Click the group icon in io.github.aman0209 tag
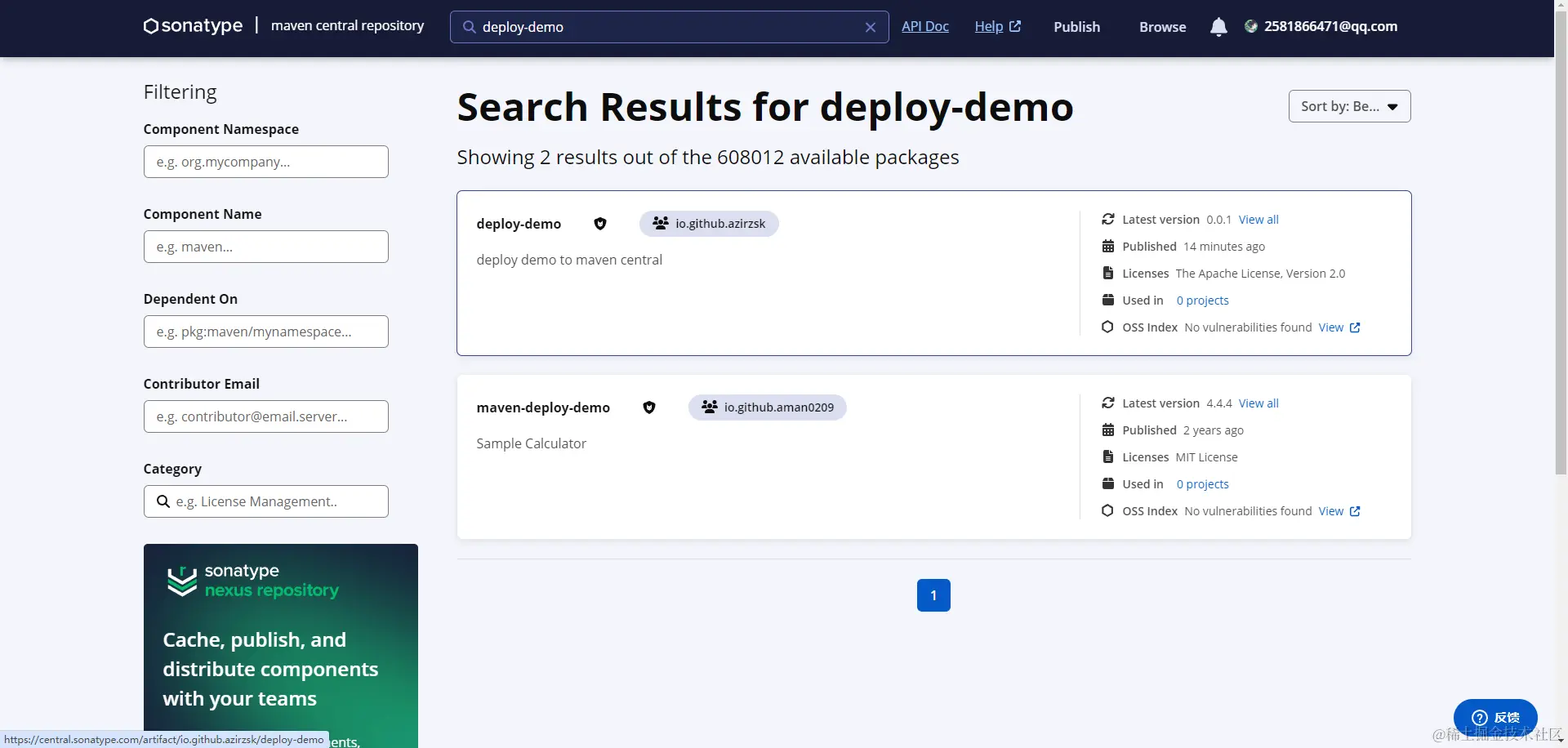 click(710, 407)
